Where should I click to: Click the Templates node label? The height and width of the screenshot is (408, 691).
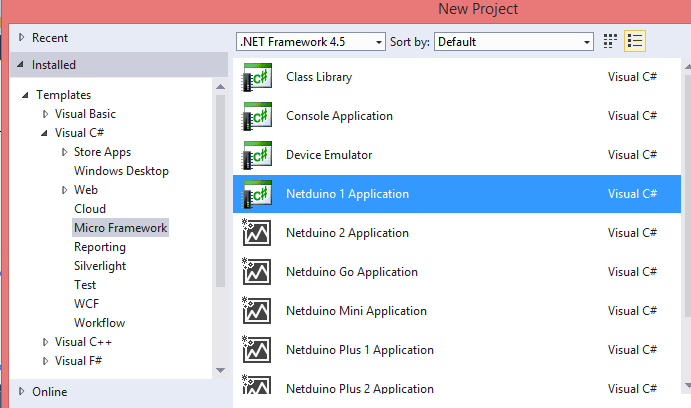pyautogui.click(x=63, y=95)
